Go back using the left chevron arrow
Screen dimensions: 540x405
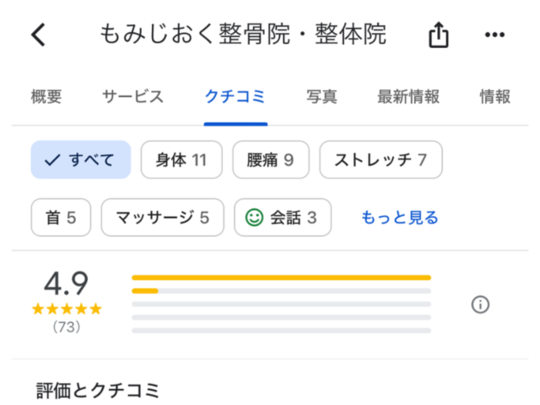pyautogui.click(x=38, y=34)
